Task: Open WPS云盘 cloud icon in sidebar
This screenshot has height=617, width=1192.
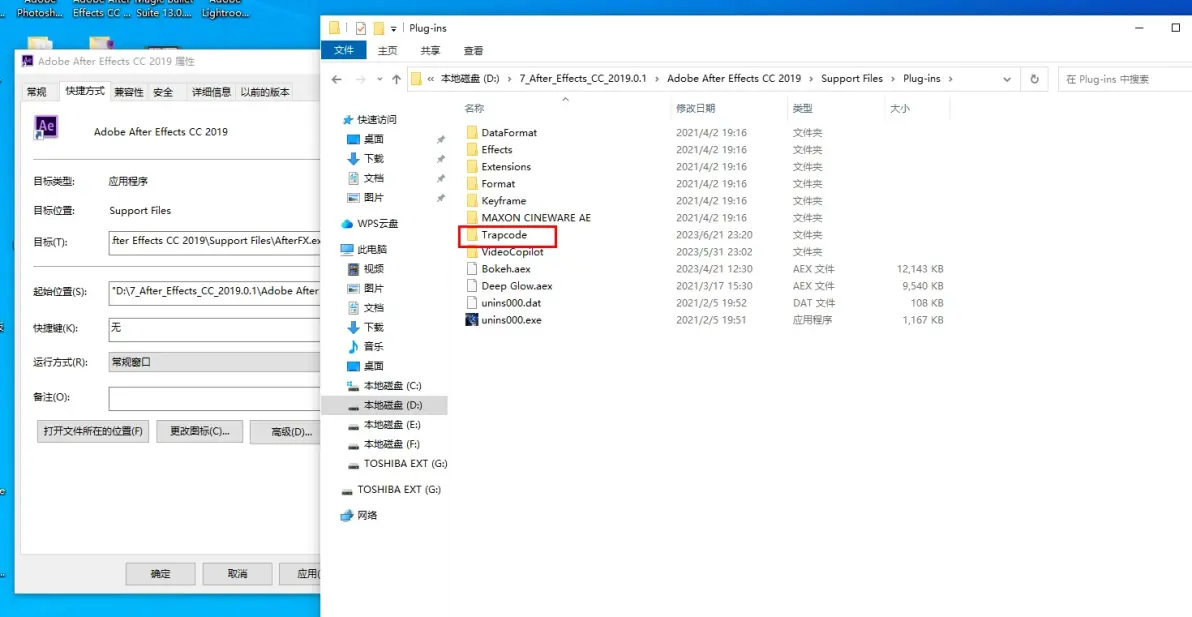Action: point(347,224)
